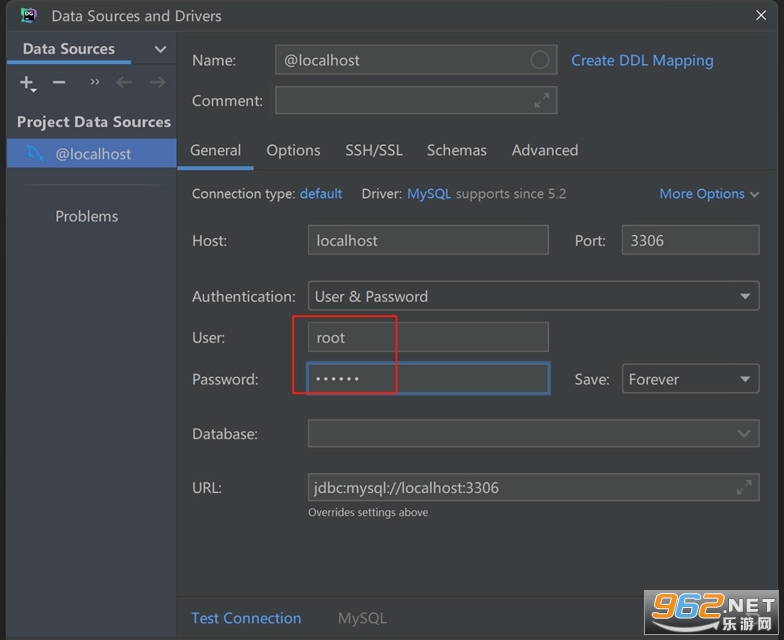784x640 pixels.
Task: Click the Comment input field
Action: (416, 100)
